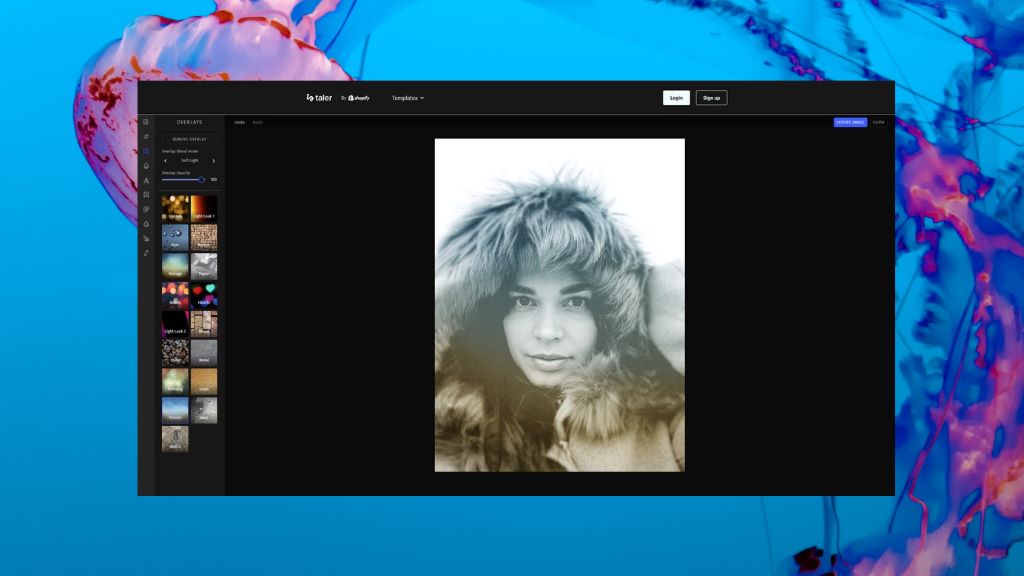1024x576 pixels.
Task: Click the Soft Light blend mode label
Action: click(189, 161)
